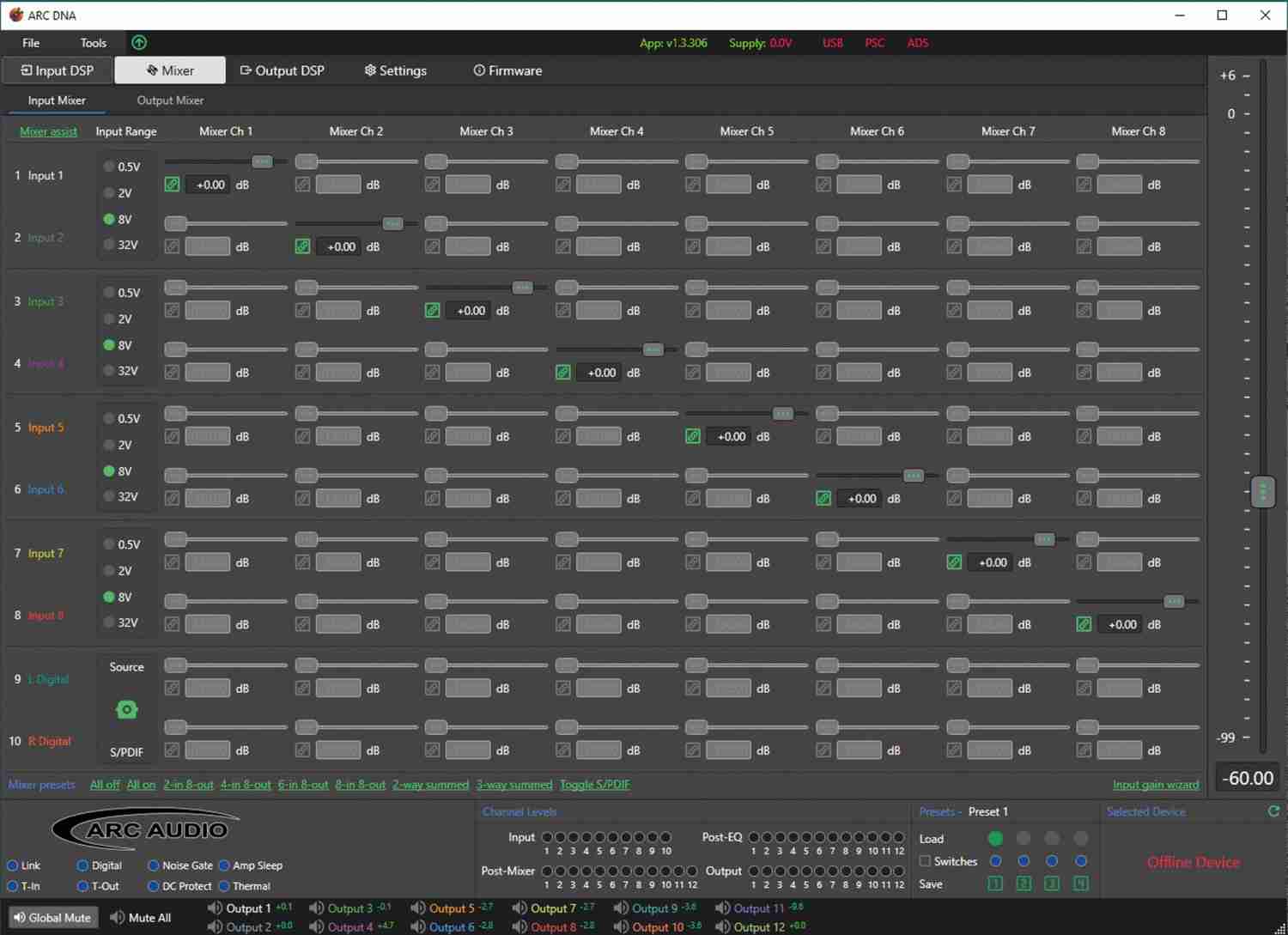Image resolution: width=1288 pixels, height=935 pixels.
Task: Select 2V range for Input 1-2
Action: 109,193
